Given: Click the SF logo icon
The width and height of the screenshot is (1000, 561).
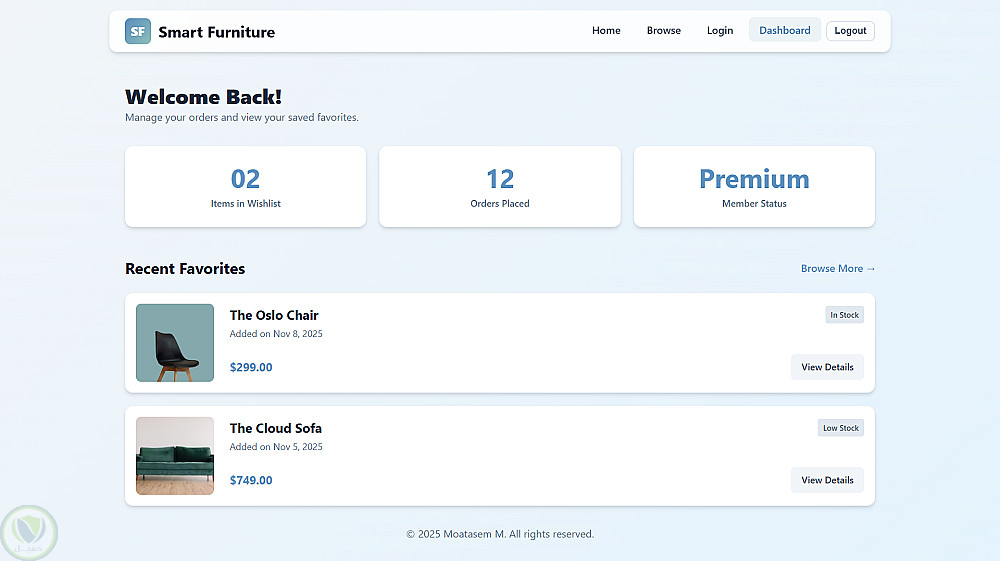Looking at the screenshot, I should coord(138,31).
